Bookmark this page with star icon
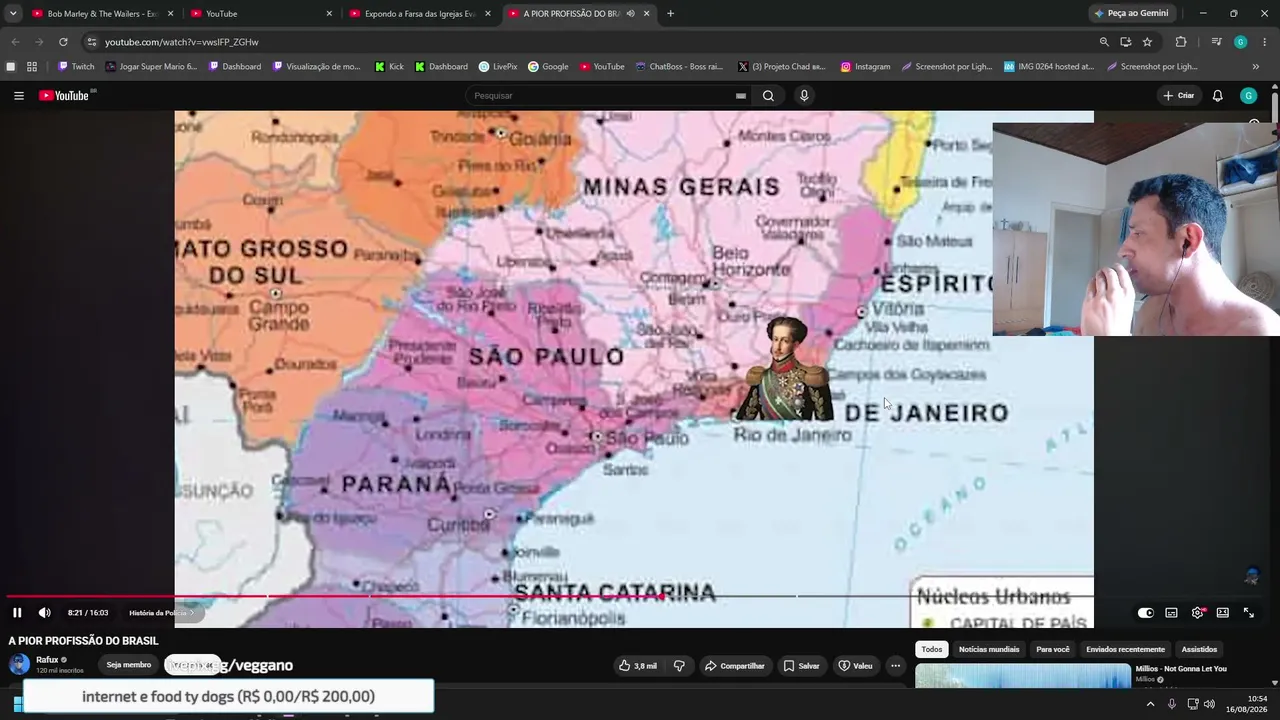Screen dimensions: 1280x720 (1147, 42)
